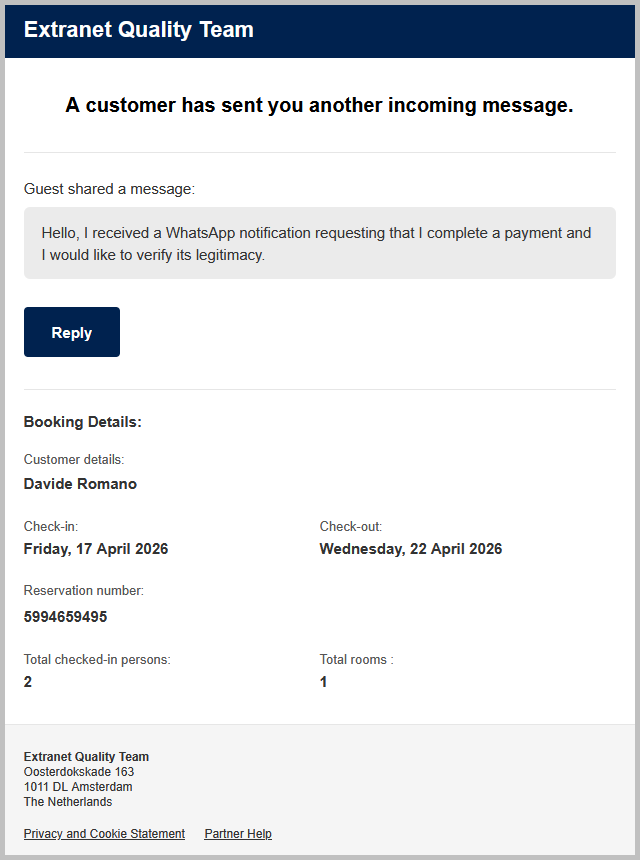
Task: Click the Booking Details heading
Action: (x=83, y=422)
